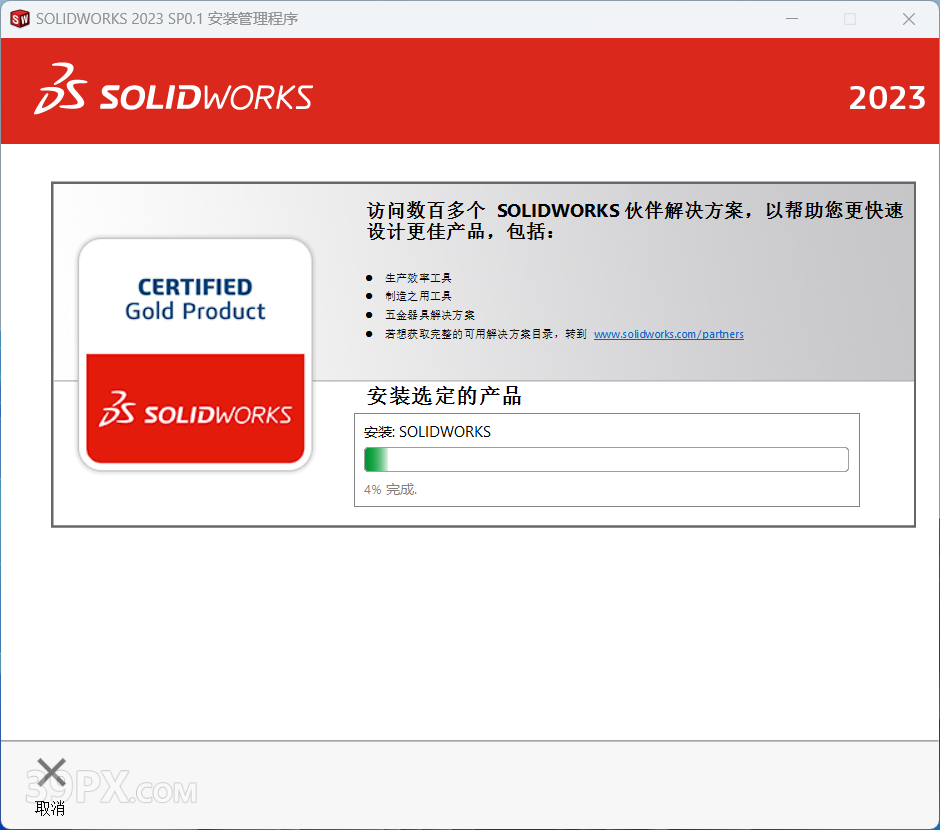Viewport: 940px width, 830px height.
Task: Minimize the installation manager window
Action: (x=792, y=19)
